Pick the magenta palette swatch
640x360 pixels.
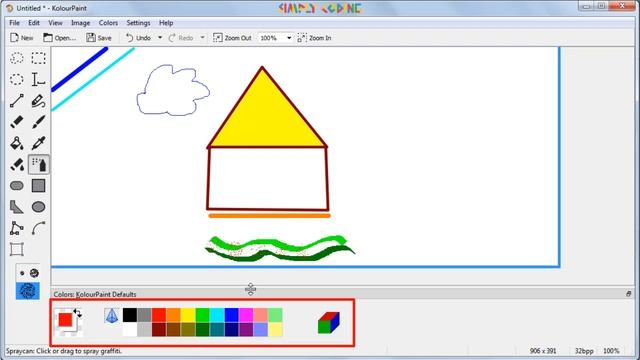click(246, 315)
